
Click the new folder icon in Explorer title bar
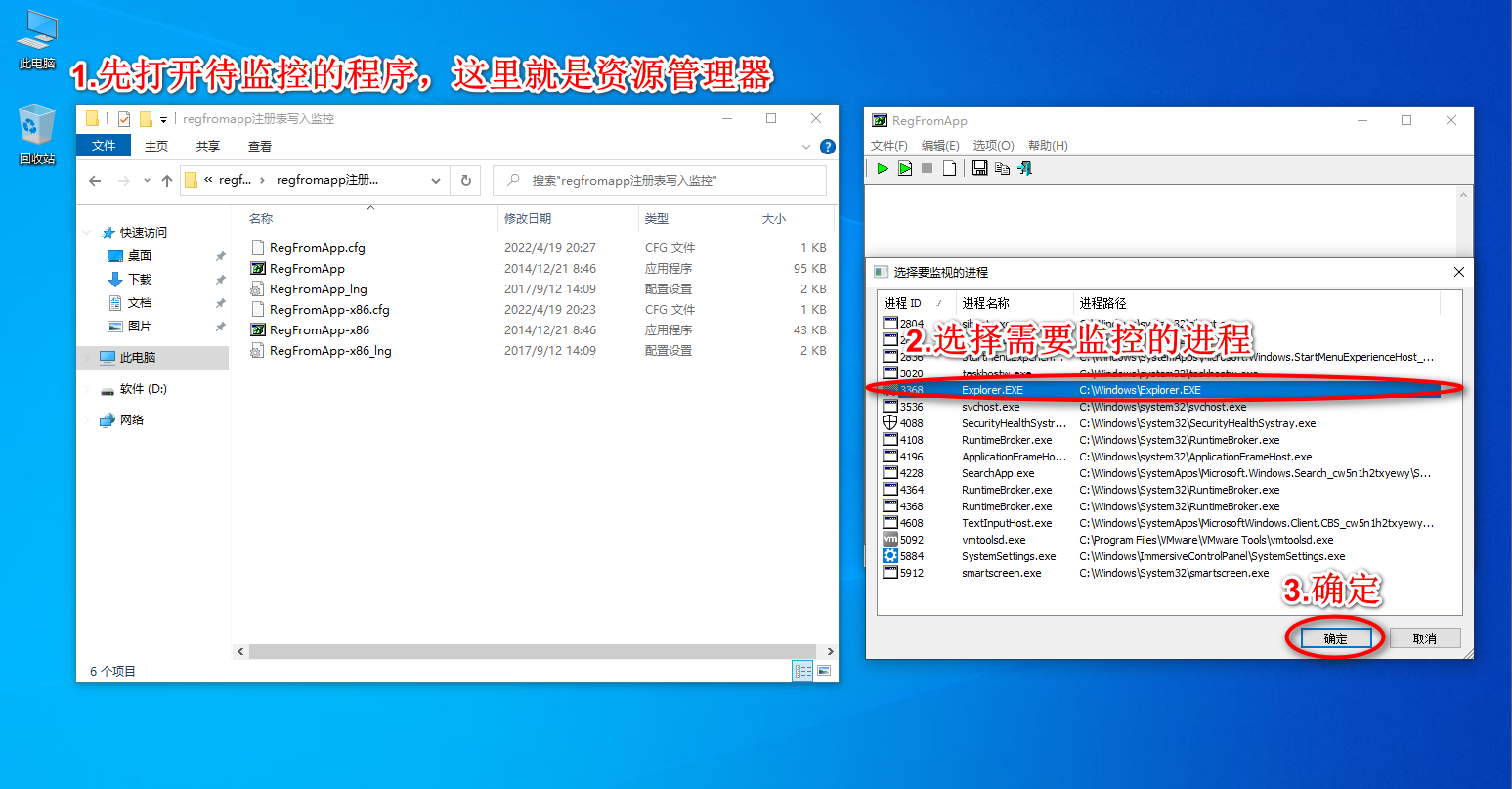(146, 119)
